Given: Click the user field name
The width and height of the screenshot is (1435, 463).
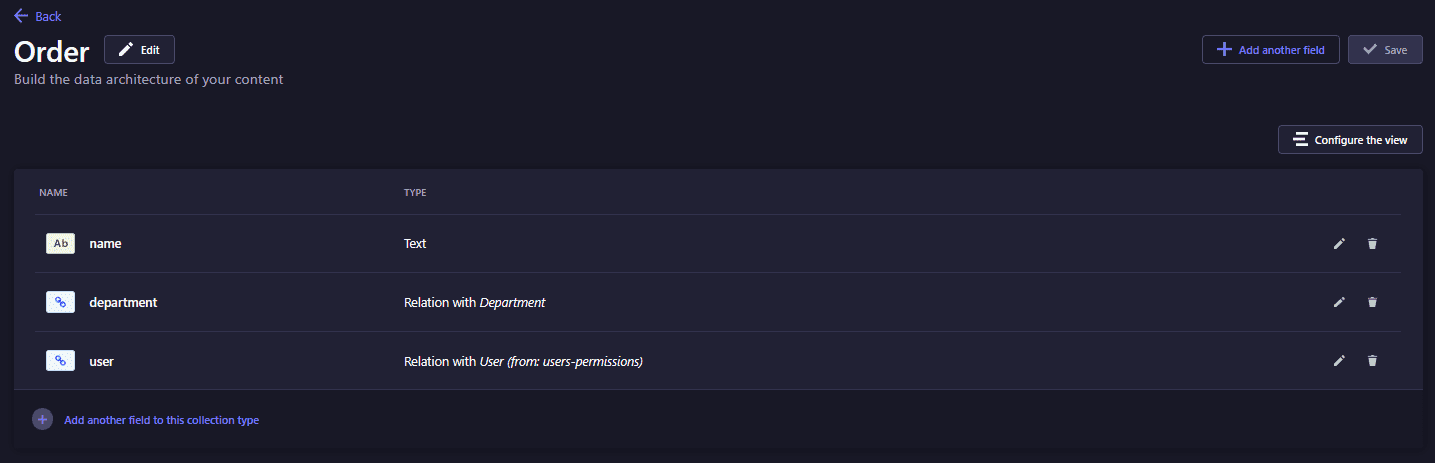Looking at the screenshot, I should 101,361.
